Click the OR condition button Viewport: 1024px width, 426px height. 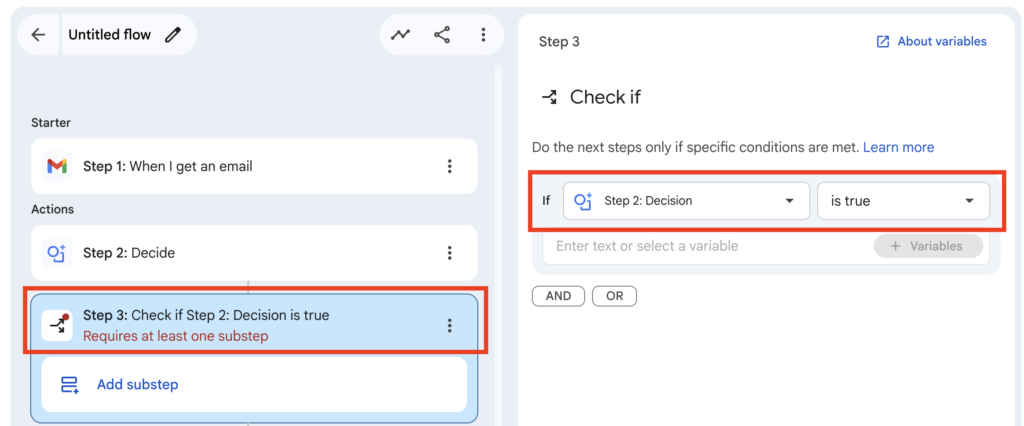pos(614,296)
